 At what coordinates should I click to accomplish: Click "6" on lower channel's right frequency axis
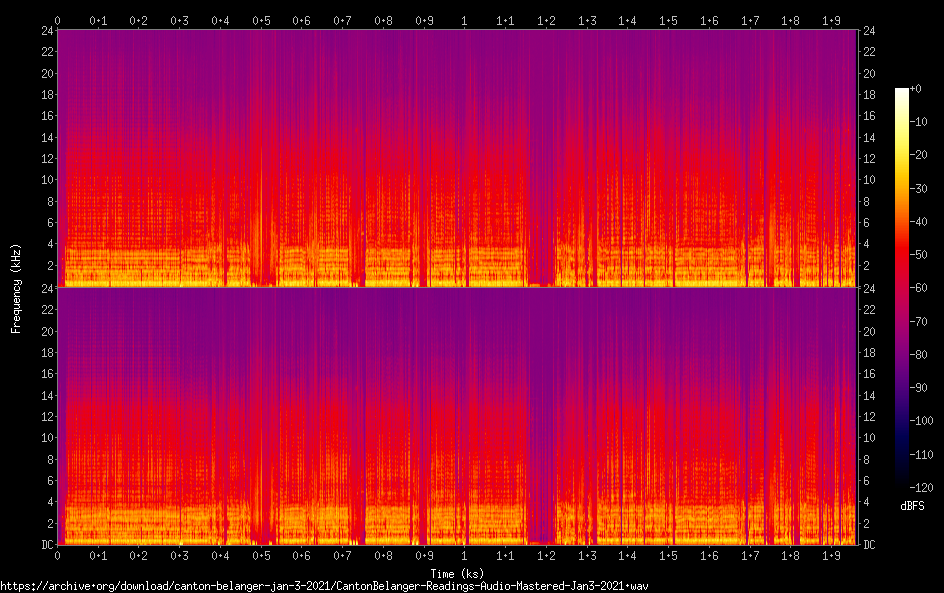pyautogui.click(x=866, y=480)
